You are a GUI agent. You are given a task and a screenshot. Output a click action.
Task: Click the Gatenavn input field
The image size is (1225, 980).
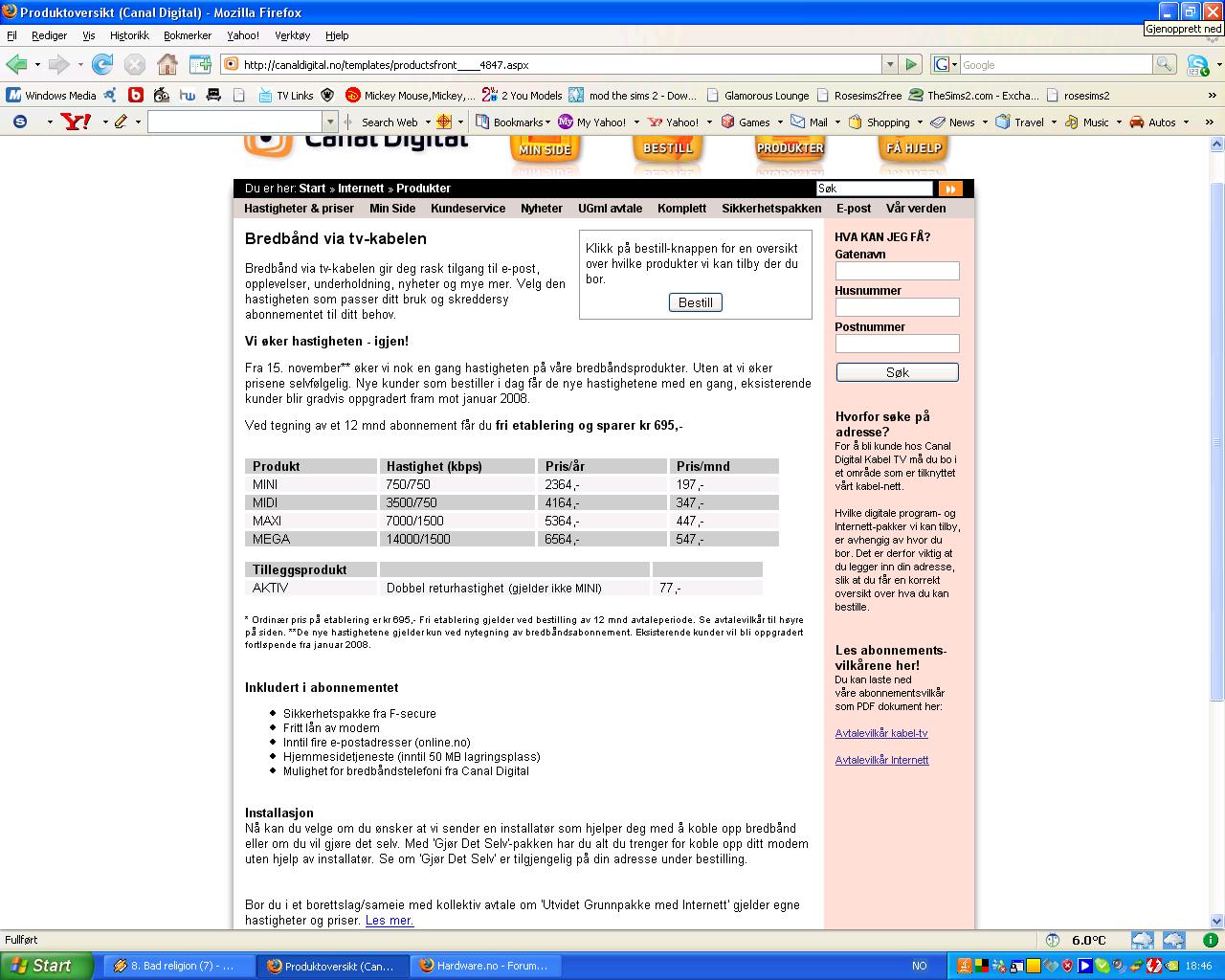(x=897, y=271)
